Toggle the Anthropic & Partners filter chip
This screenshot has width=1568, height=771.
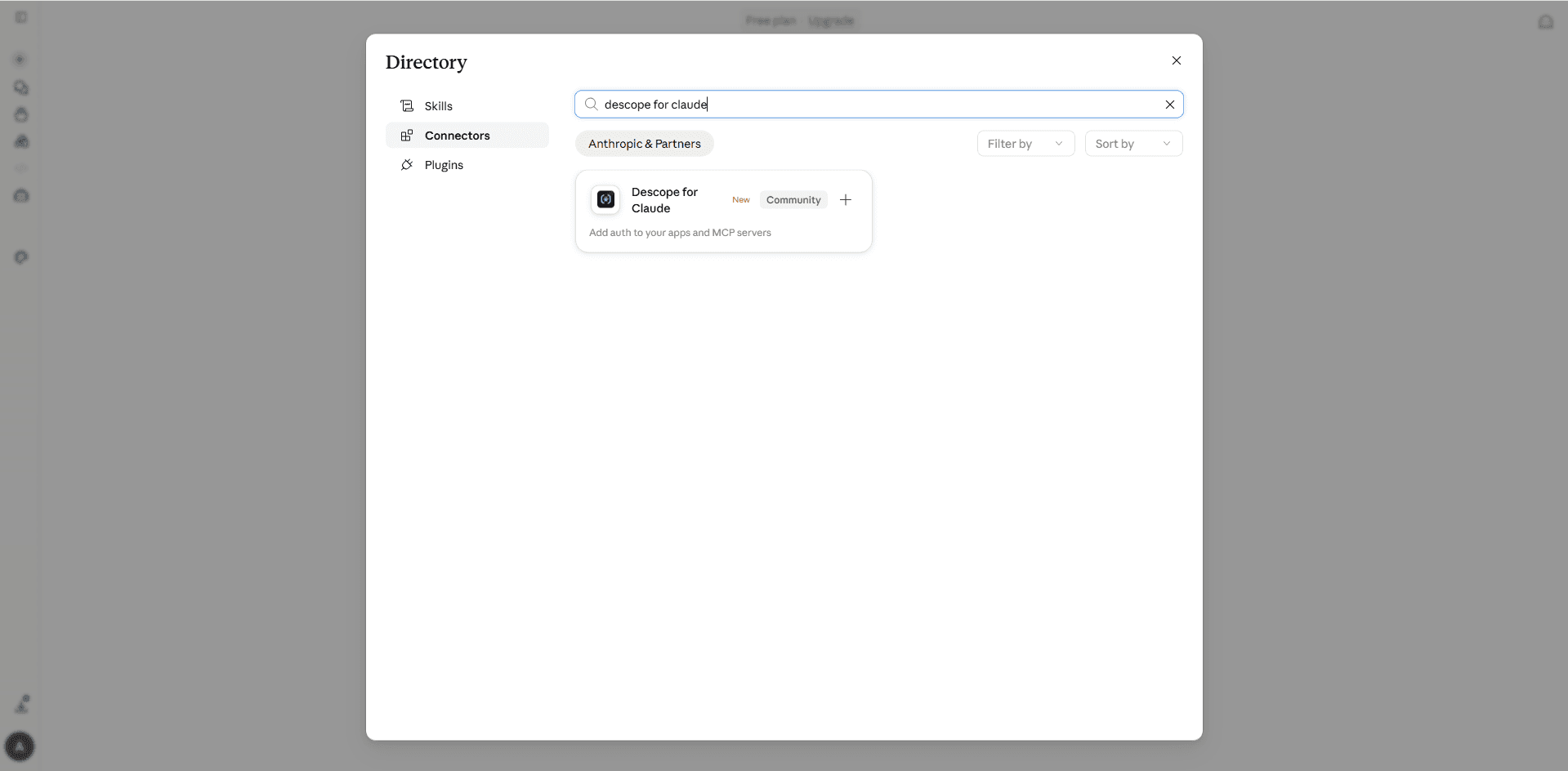coord(645,144)
